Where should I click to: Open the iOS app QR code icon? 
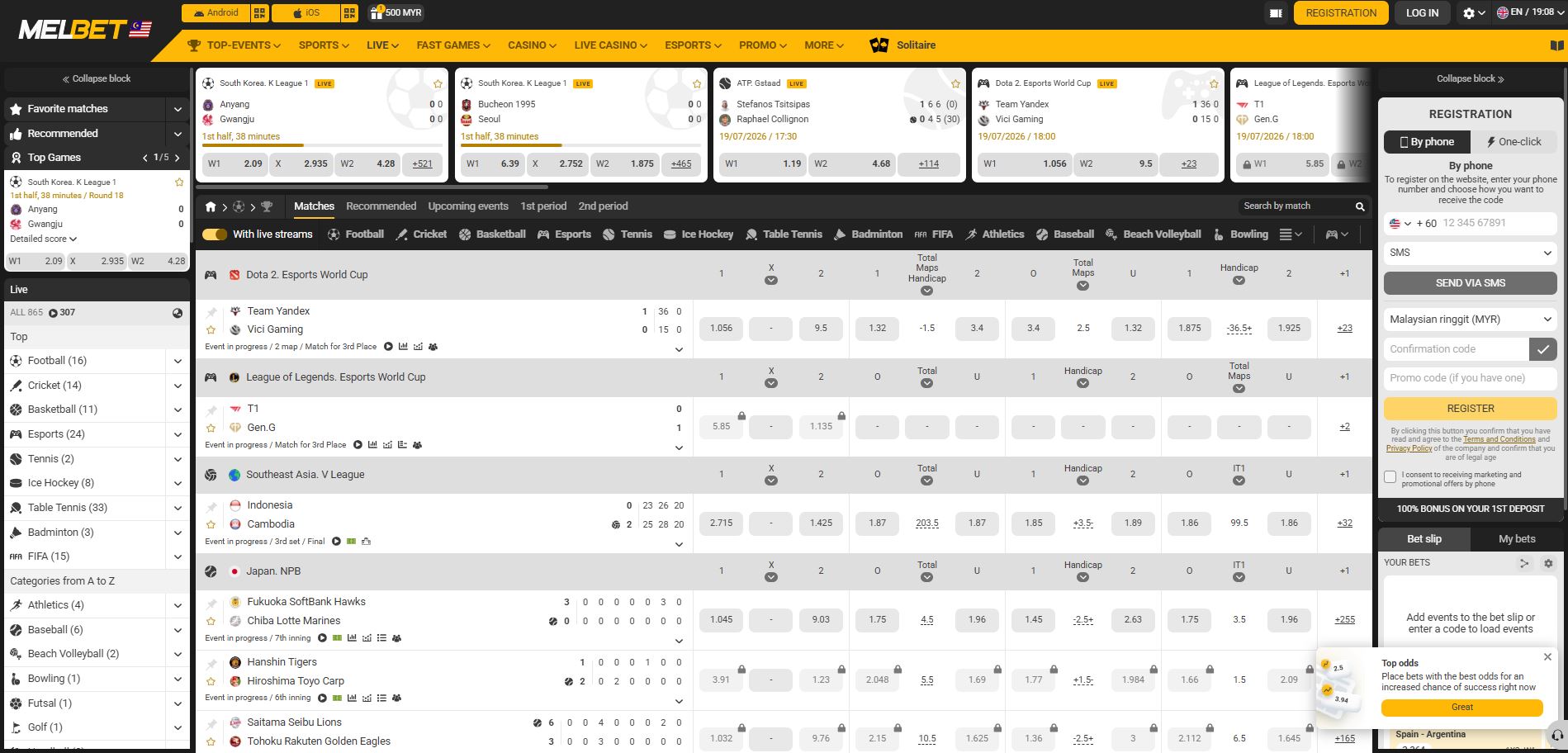(x=349, y=13)
